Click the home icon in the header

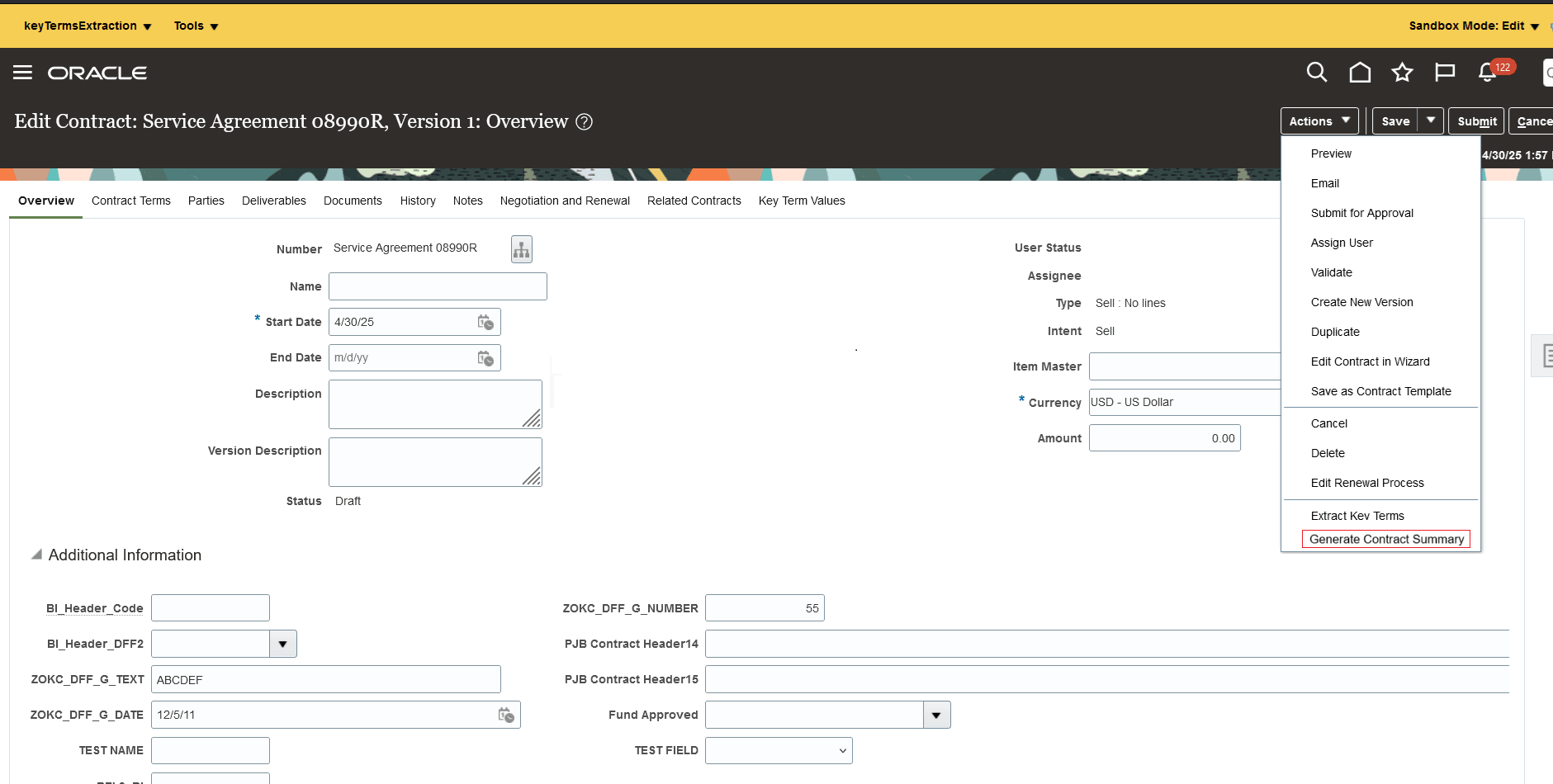1360,73
